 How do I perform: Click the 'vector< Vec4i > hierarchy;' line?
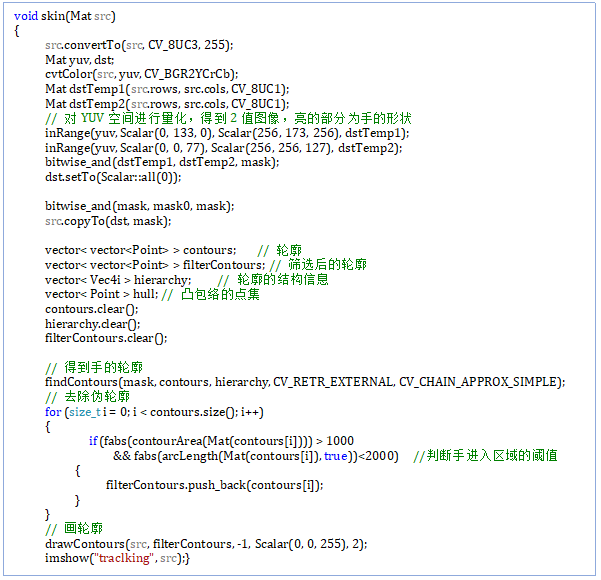click(118, 280)
